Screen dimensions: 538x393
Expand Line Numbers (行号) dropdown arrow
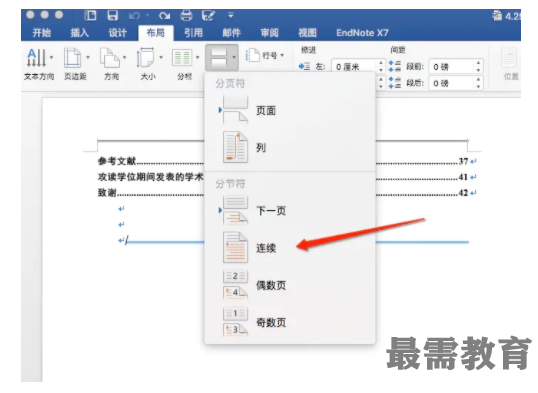(x=282, y=55)
